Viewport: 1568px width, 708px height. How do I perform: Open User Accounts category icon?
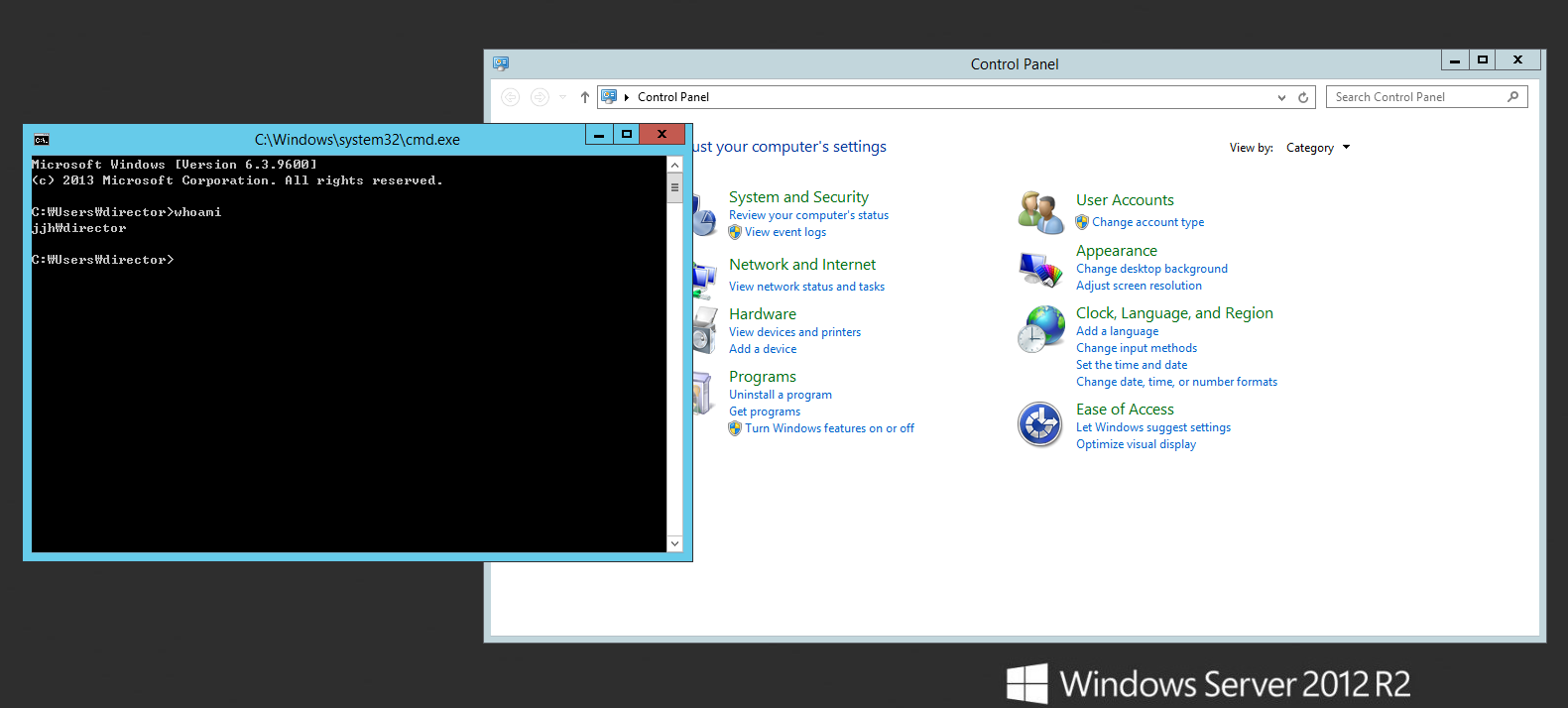pyautogui.click(x=1040, y=212)
